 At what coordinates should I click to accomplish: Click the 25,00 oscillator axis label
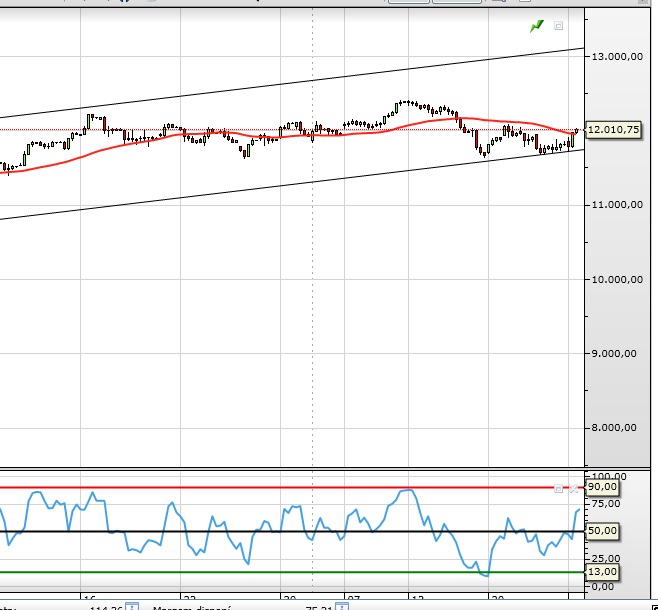605,559
